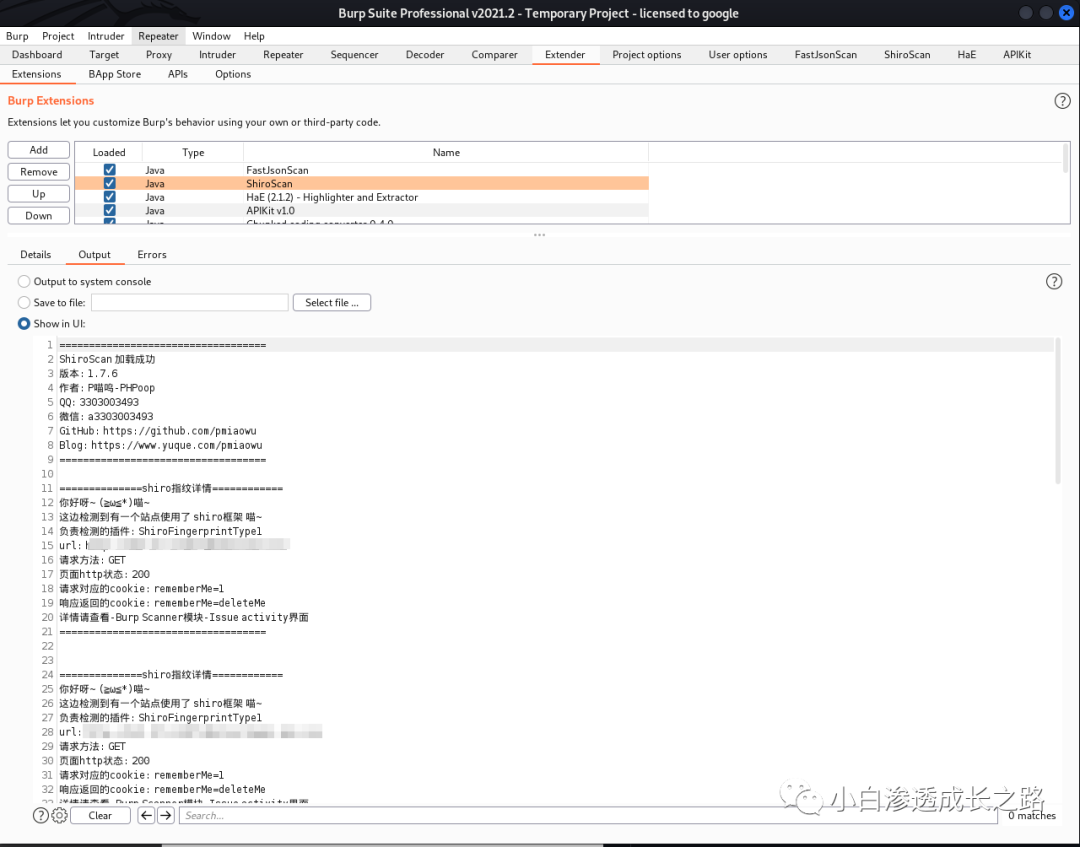Click the Select file button
Image resolution: width=1080 pixels, height=847 pixels.
point(331,302)
